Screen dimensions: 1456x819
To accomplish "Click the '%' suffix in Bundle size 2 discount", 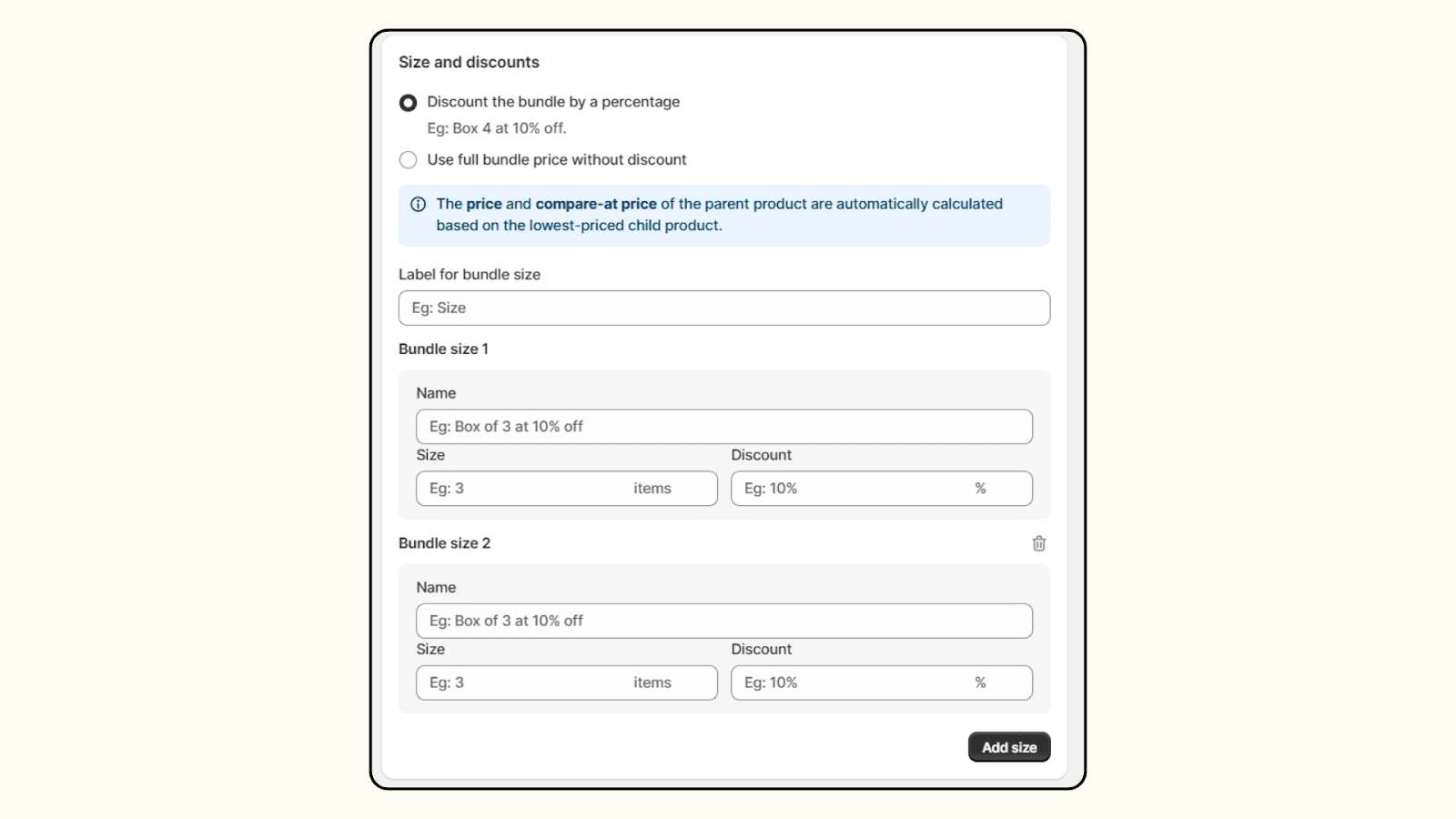I will click(980, 682).
